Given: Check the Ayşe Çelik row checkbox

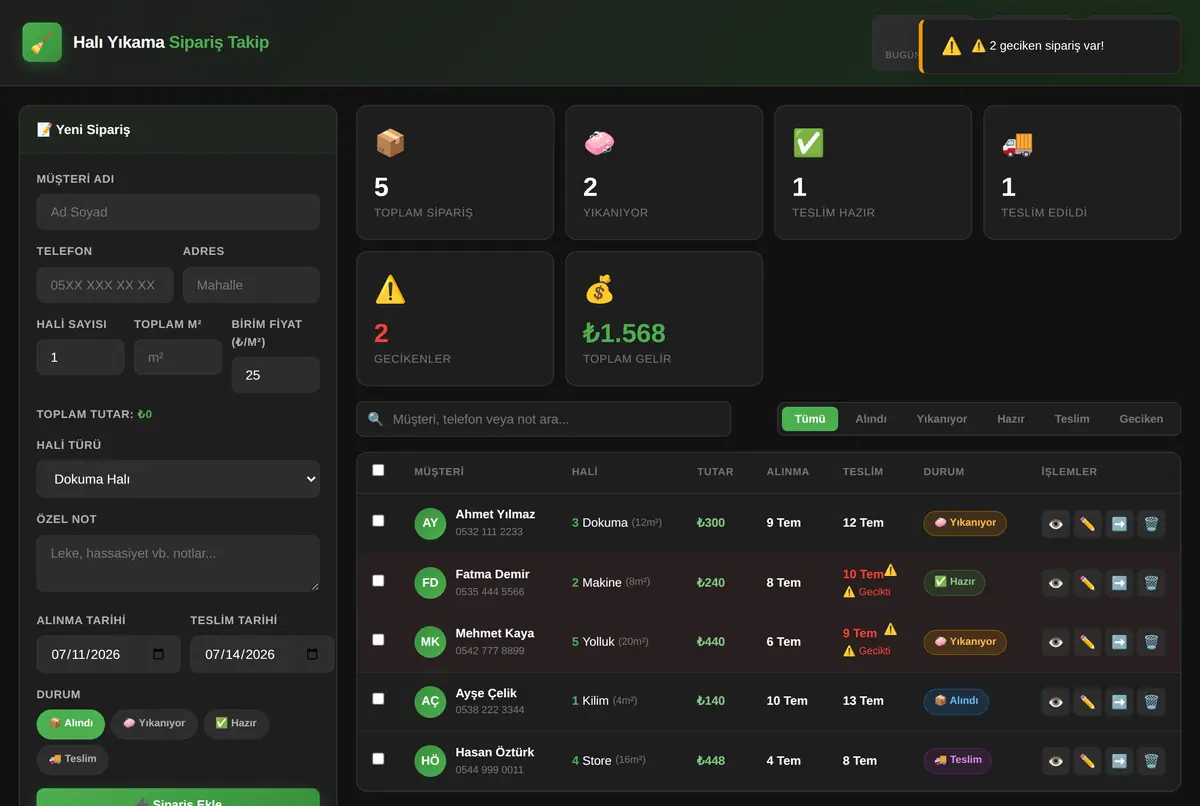Looking at the screenshot, I should (378, 699).
